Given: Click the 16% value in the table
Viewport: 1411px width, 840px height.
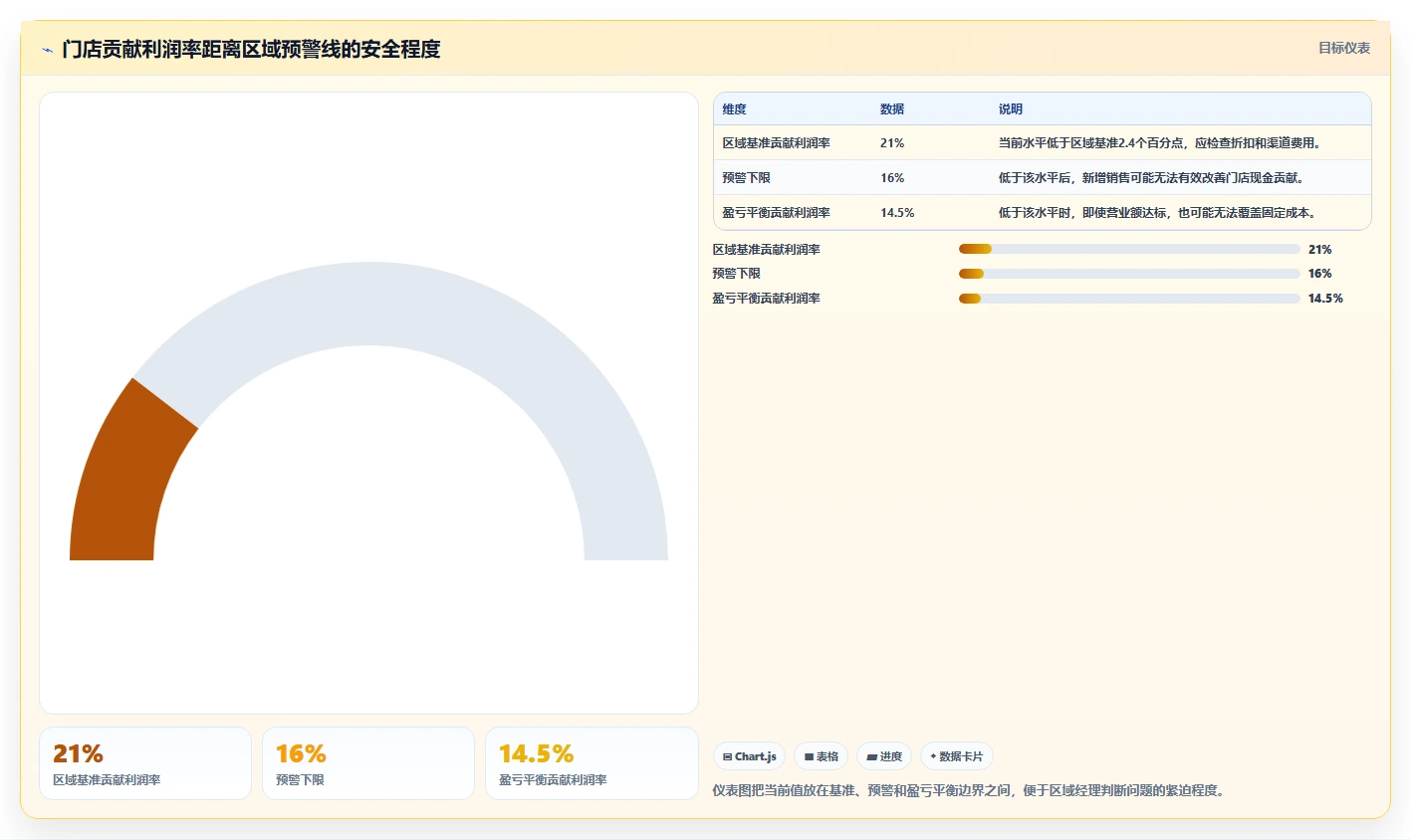Looking at the screenshot, I should click(892, 178).
